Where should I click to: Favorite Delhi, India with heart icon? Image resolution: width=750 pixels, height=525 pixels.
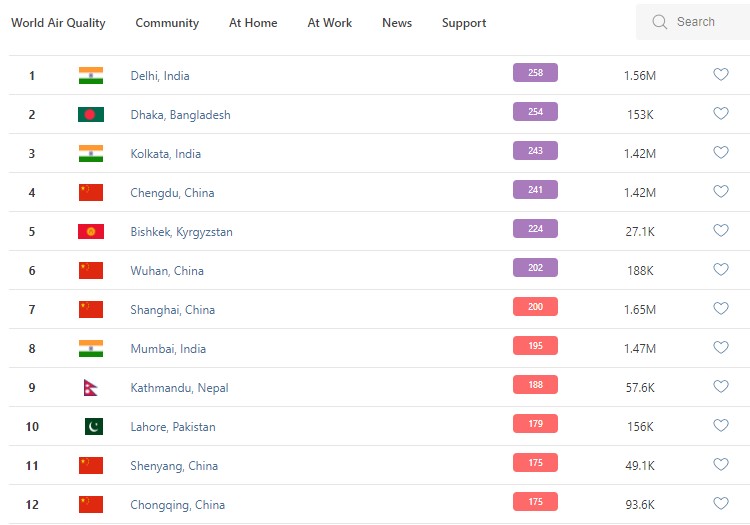point(720,75)
